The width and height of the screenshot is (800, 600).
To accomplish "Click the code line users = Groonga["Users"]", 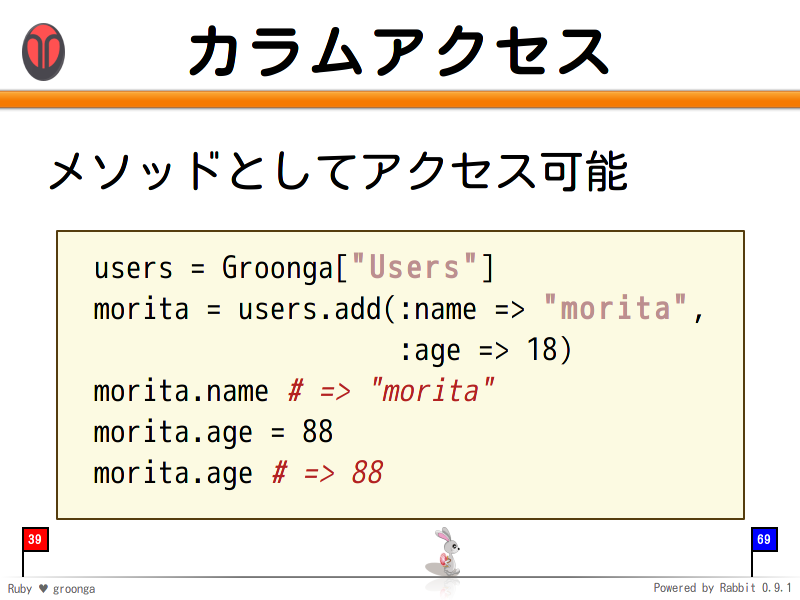I will pyautogui.click(x=294, y=267).
